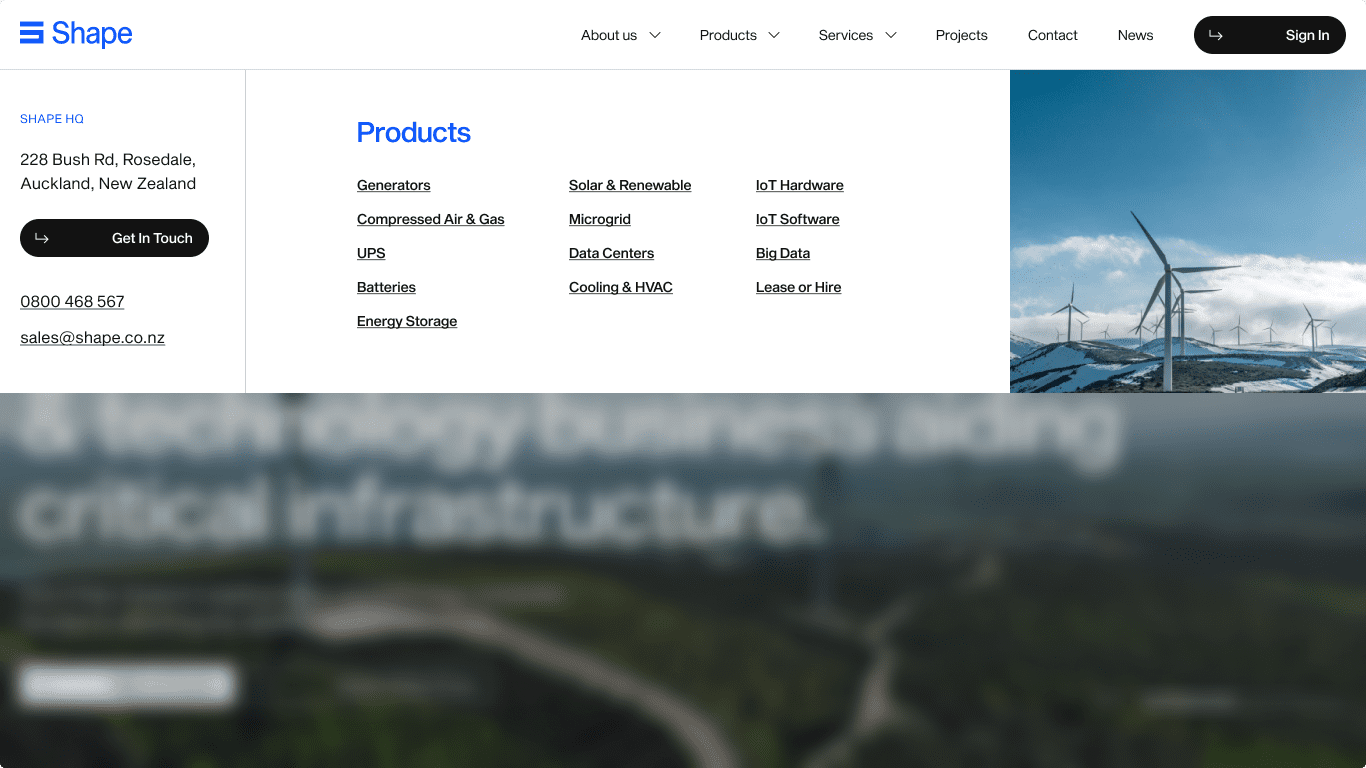Open Solar & Renewable link

tap(630, 185)
